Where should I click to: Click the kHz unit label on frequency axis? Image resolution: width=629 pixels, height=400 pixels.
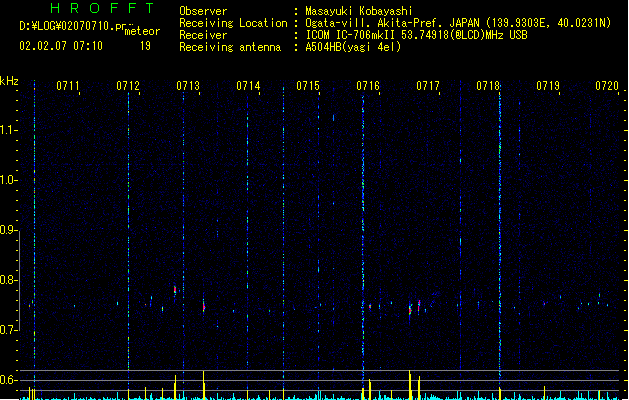(9, 81)
